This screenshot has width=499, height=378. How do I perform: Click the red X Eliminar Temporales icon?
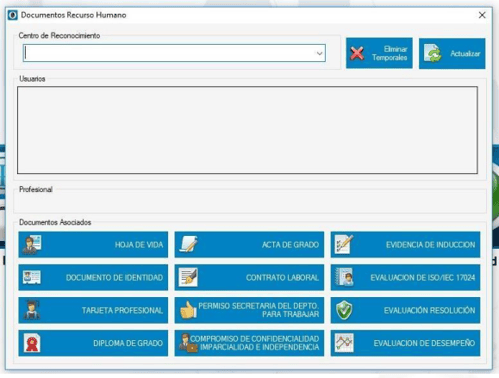[357, 53]
